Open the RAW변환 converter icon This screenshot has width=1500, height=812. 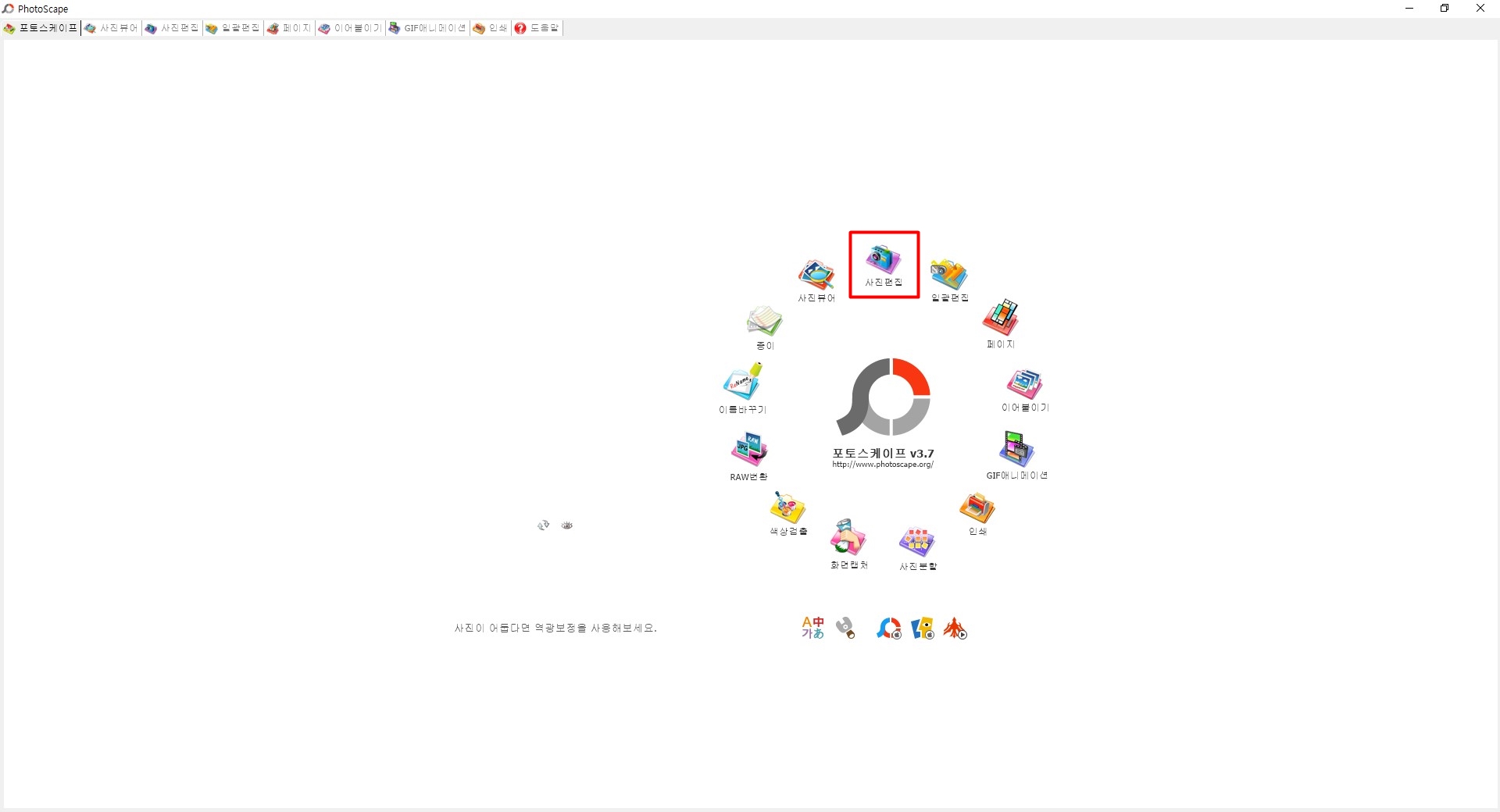click(x=748, y=457)
